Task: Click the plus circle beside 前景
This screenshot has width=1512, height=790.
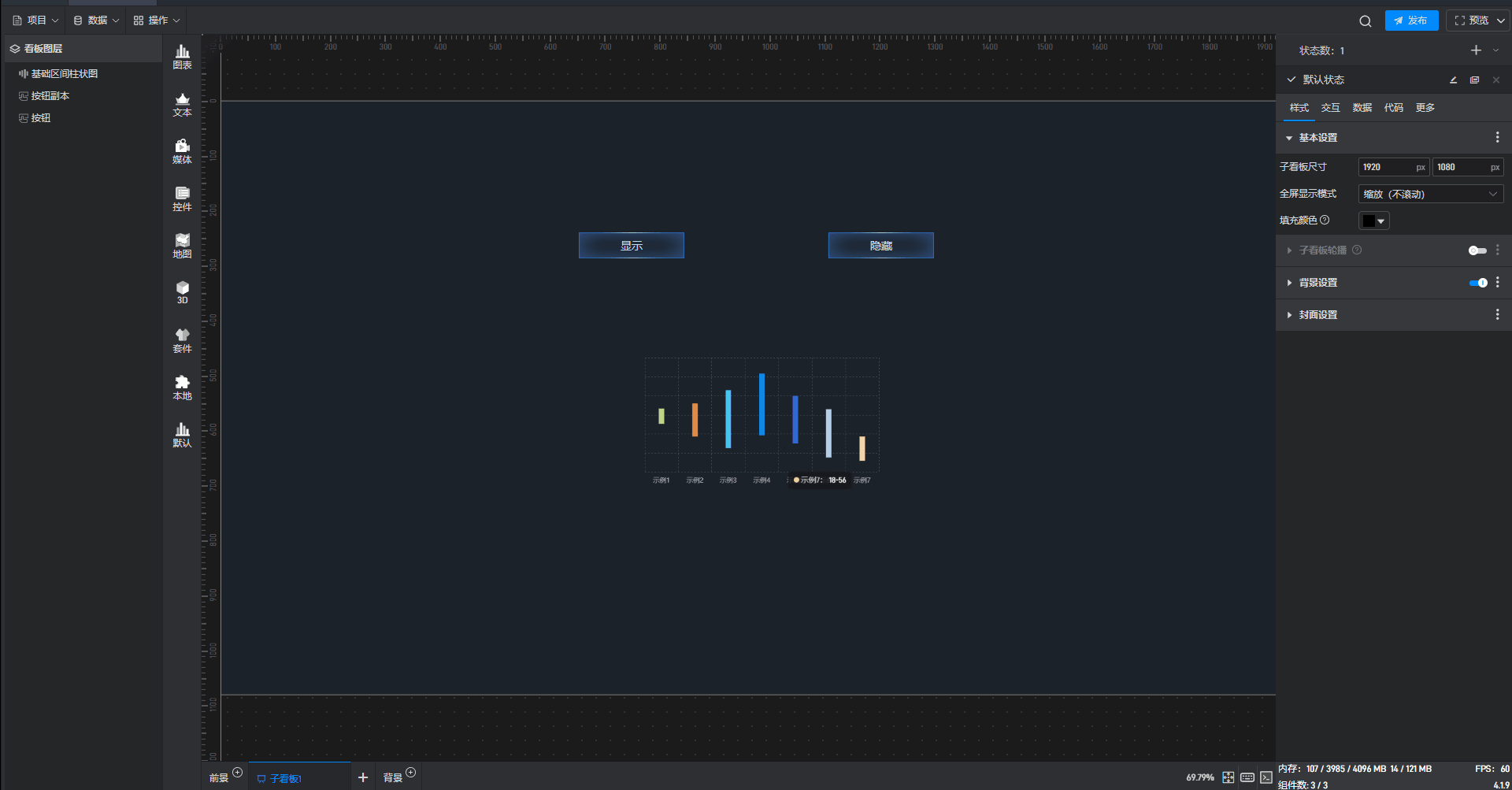Action: [x=238, y=772]
